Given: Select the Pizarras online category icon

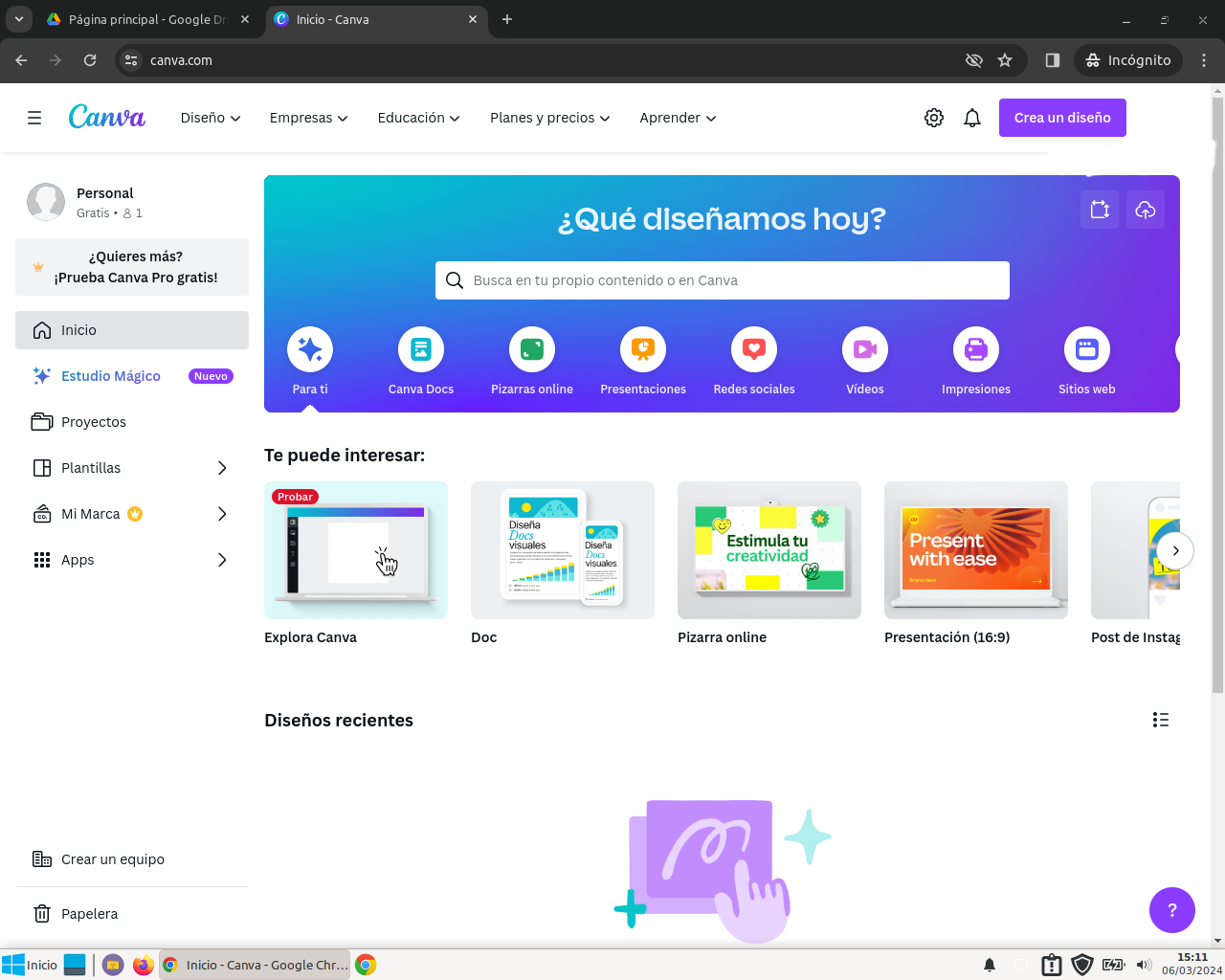Looking at the screenshot, I should (x=532, y=350).
